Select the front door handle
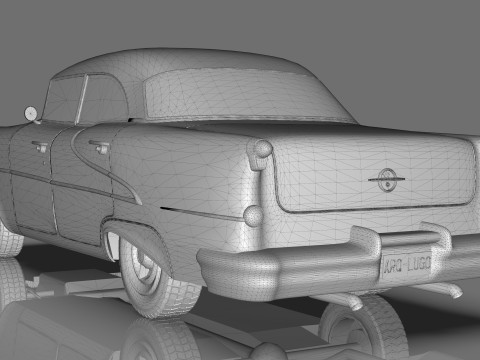Image resolution: width=480 pixels, height=360 pixels. 40,146
